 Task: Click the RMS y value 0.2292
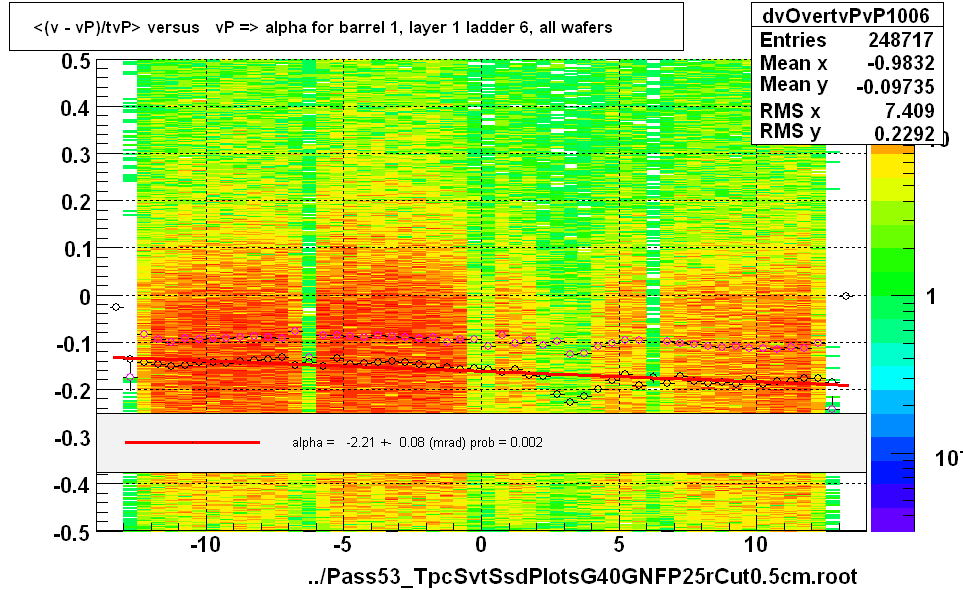tap(904, 133)
